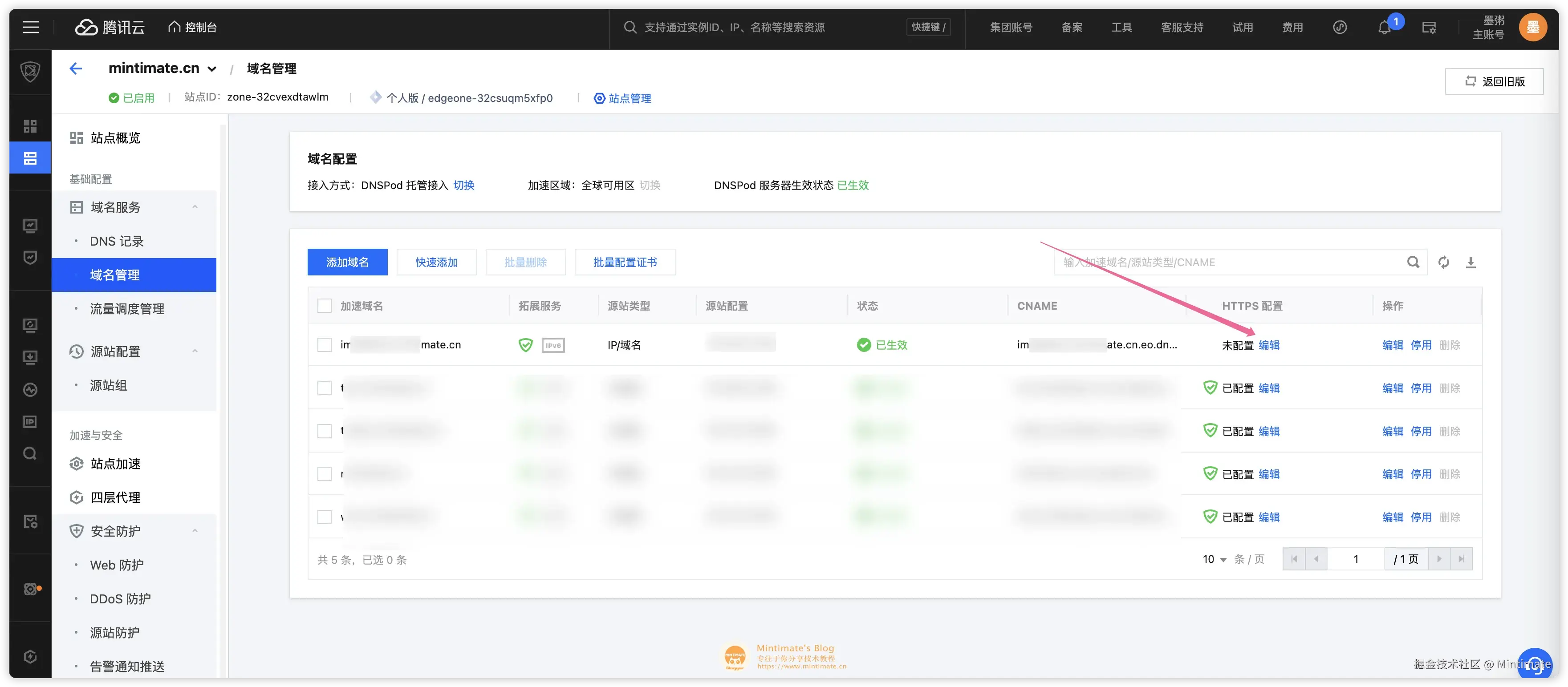The width and height of the screenshot is (1568, 687).
Task: Click the highlighted server icon in the left rail
Action: click(30, 158)
